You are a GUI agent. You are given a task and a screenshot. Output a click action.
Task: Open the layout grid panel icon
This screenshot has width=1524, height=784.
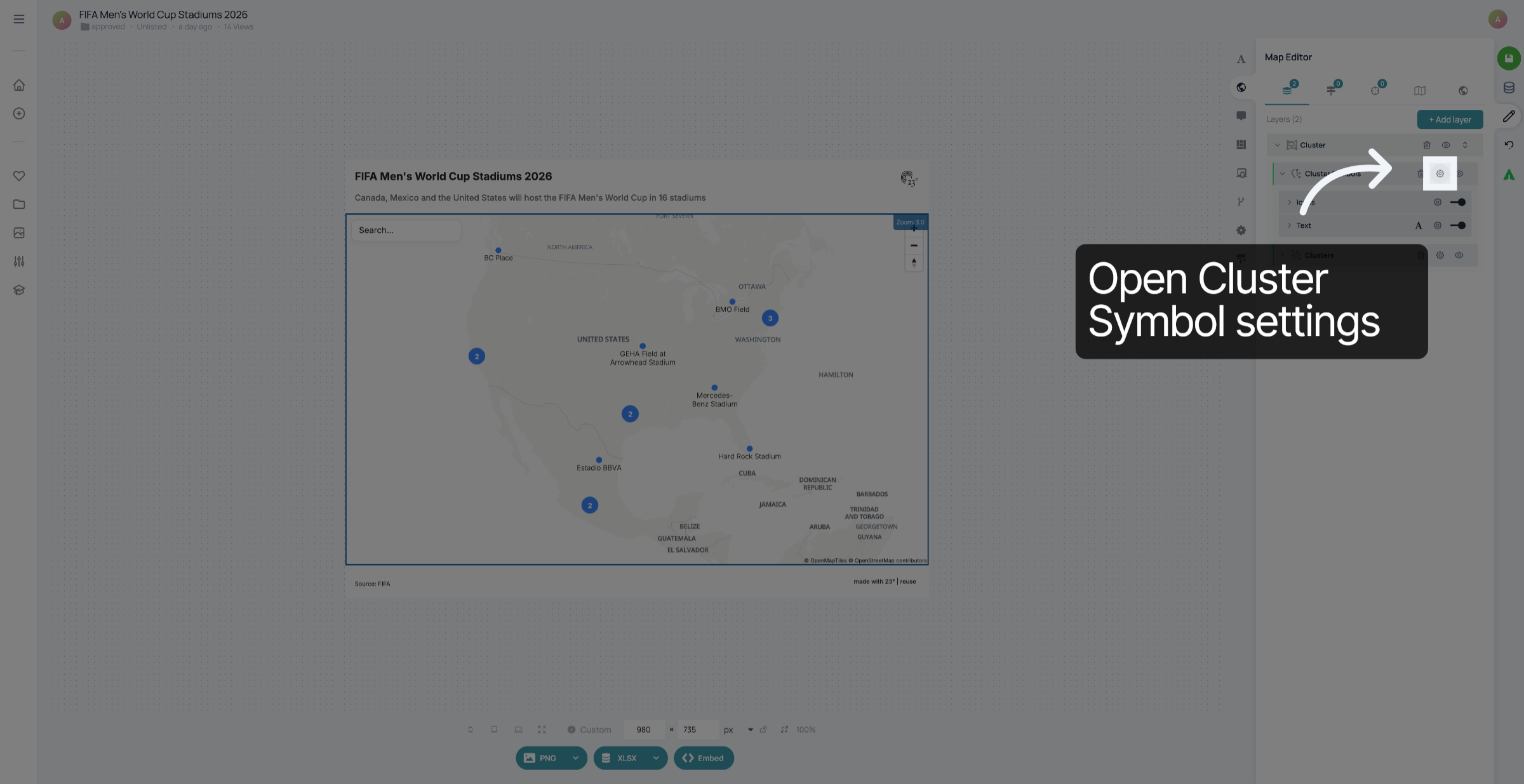coord(1241,145)
